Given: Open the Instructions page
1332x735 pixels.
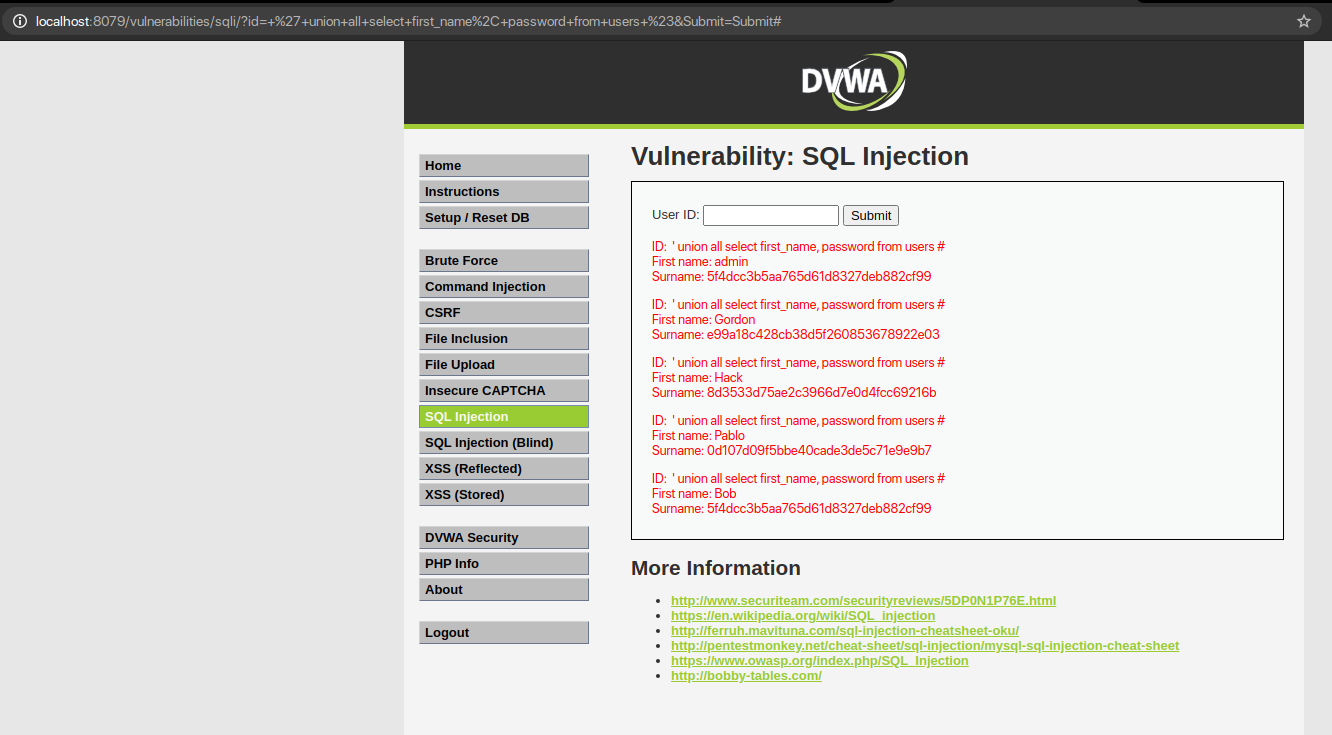Looking at the screenshot, I should coord(504,192).
